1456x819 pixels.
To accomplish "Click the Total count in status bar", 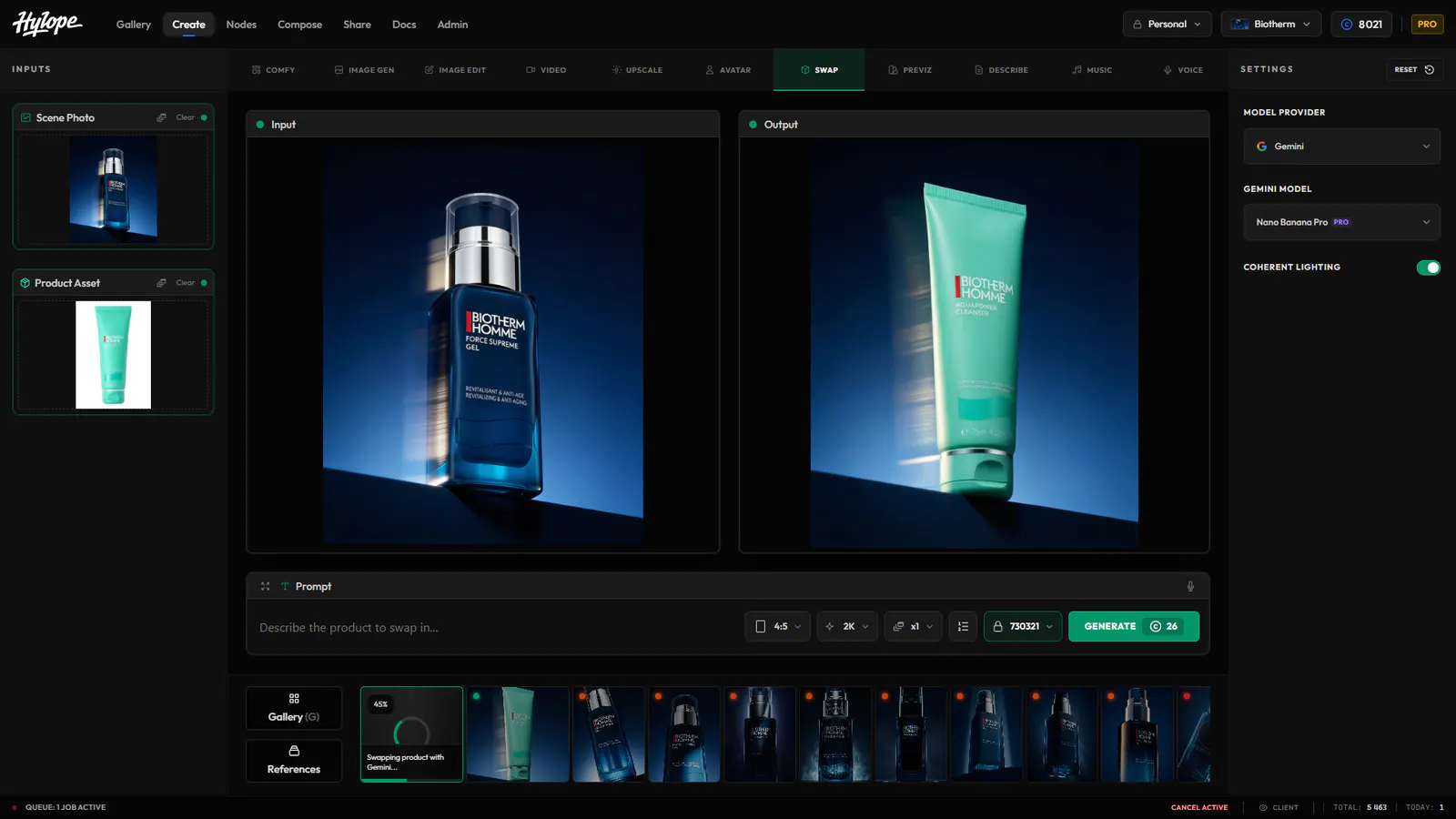I will 1360,807.
